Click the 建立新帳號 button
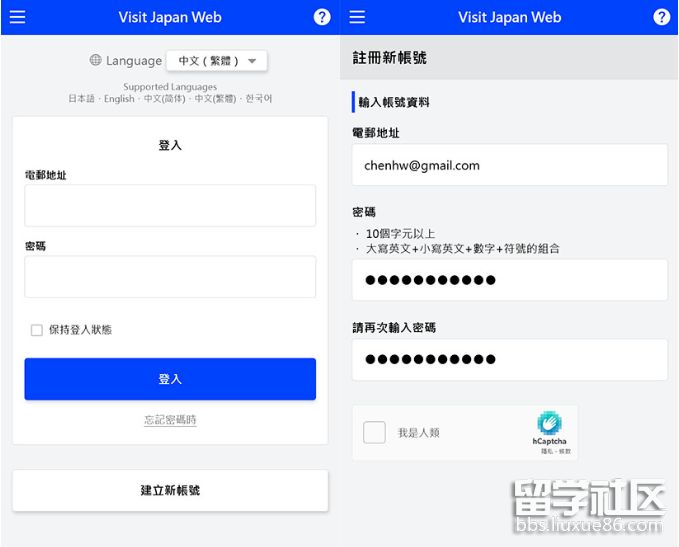 pos(170,490)
